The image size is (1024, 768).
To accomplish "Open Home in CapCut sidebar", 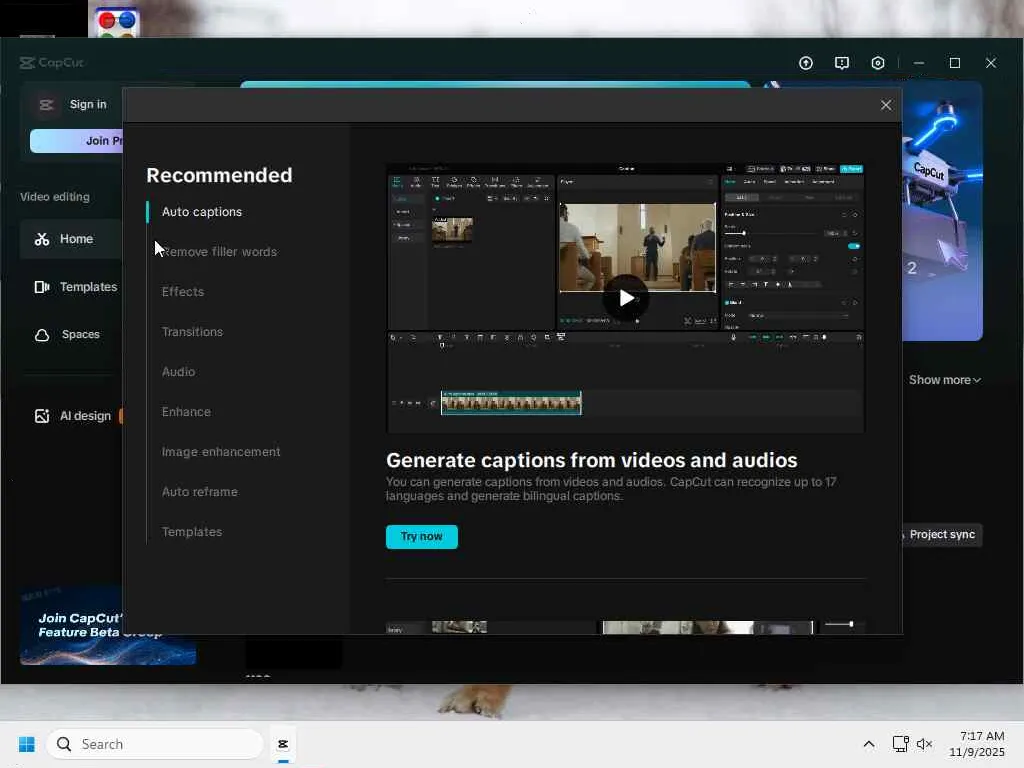I will pyautogui.click(x=71, y=239).
